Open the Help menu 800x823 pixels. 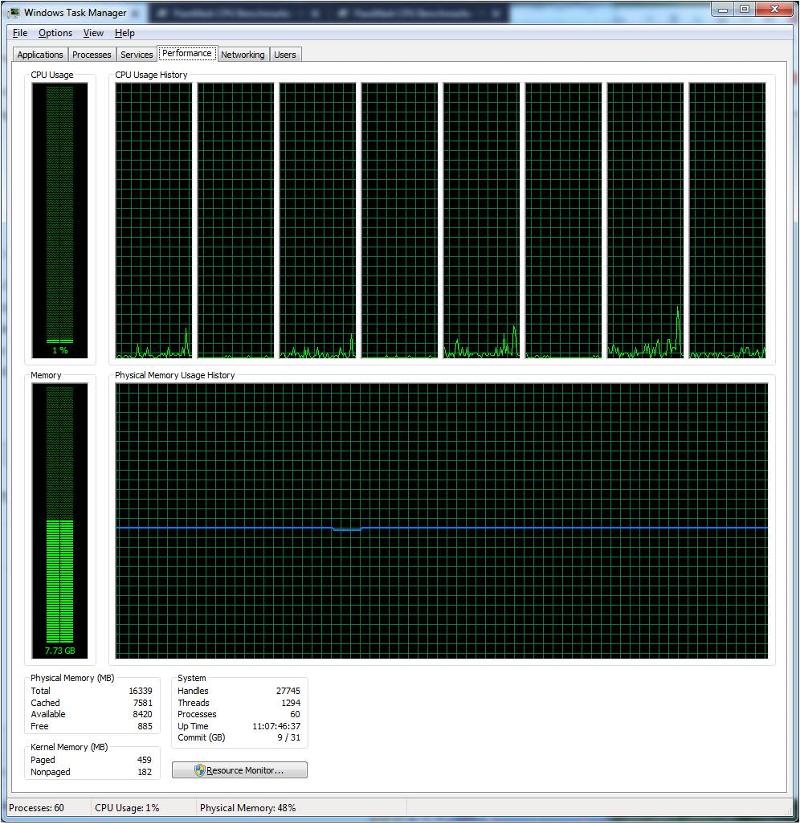pos(125,32)
